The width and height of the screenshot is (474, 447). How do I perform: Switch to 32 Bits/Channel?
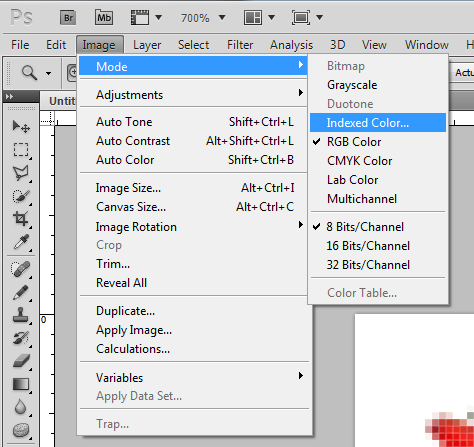[x=378, y=265]
